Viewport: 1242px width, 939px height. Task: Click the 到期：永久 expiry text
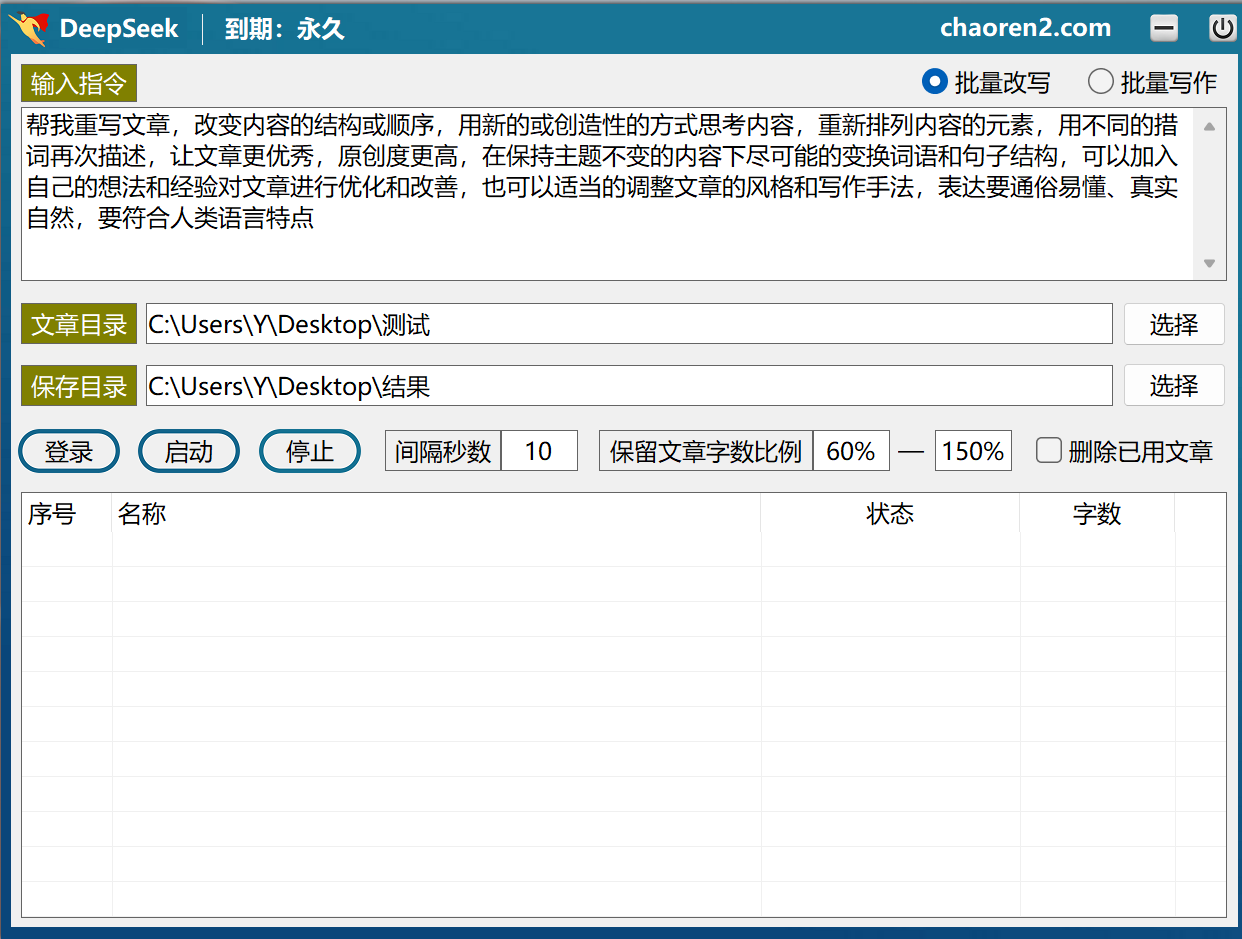pos(285,29)
